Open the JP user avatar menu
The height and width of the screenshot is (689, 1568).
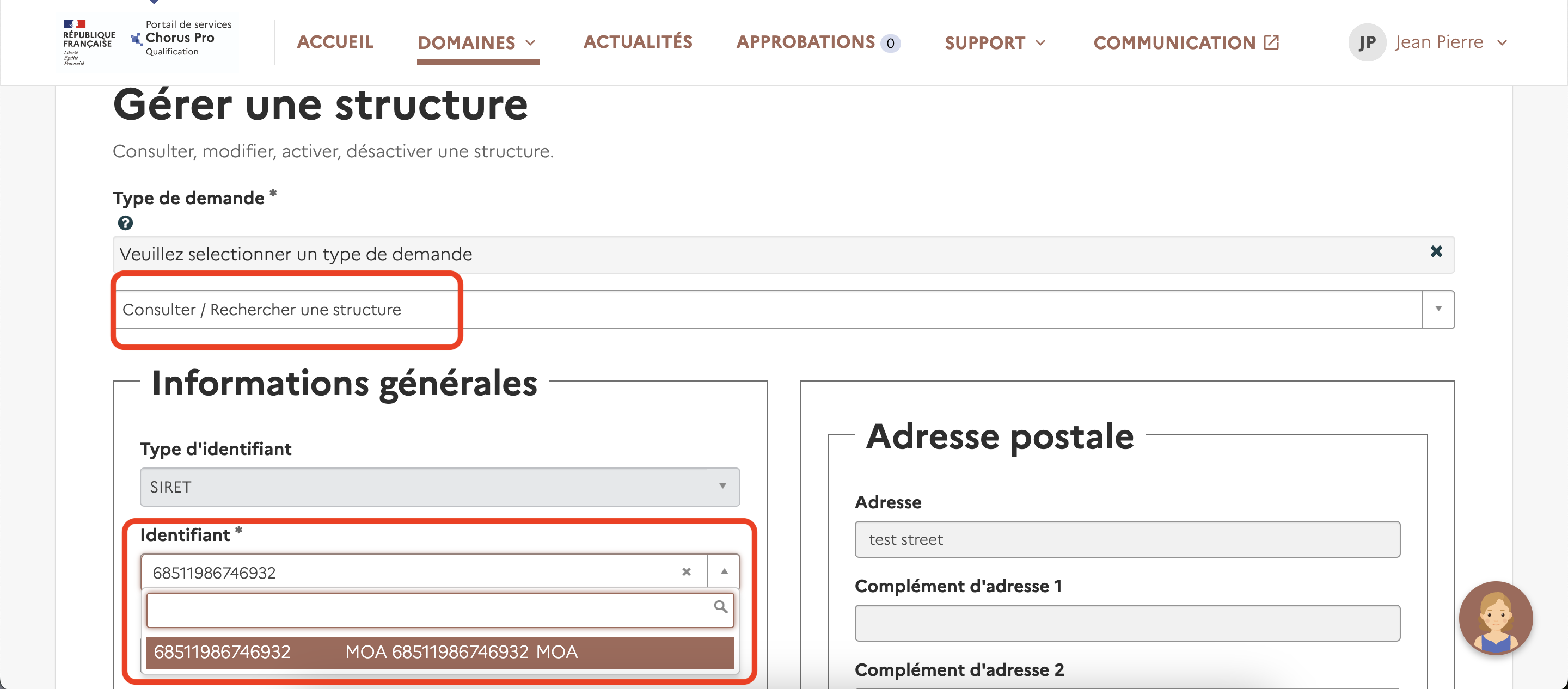1367,42
